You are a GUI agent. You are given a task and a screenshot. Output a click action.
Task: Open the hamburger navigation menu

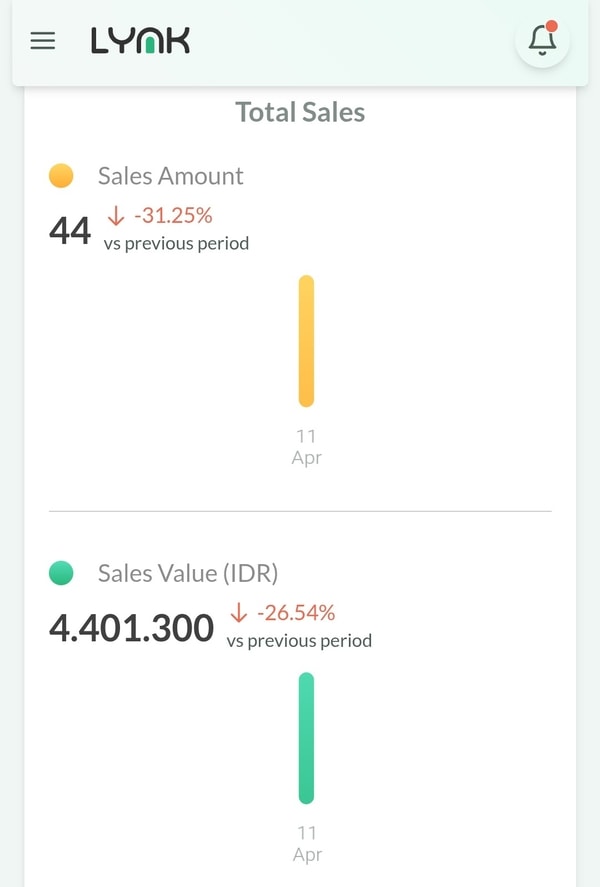[x=43, y=41]
